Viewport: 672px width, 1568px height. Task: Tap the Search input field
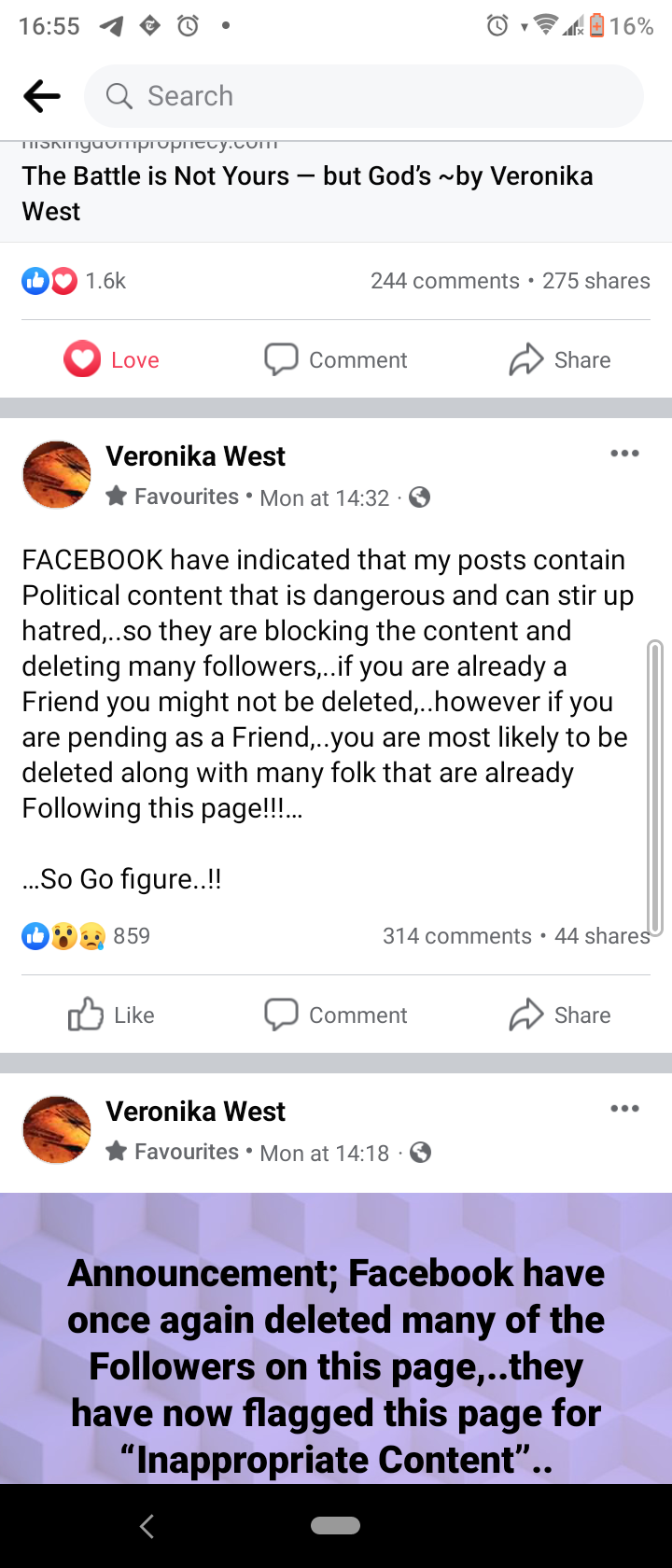coord(364,96)
